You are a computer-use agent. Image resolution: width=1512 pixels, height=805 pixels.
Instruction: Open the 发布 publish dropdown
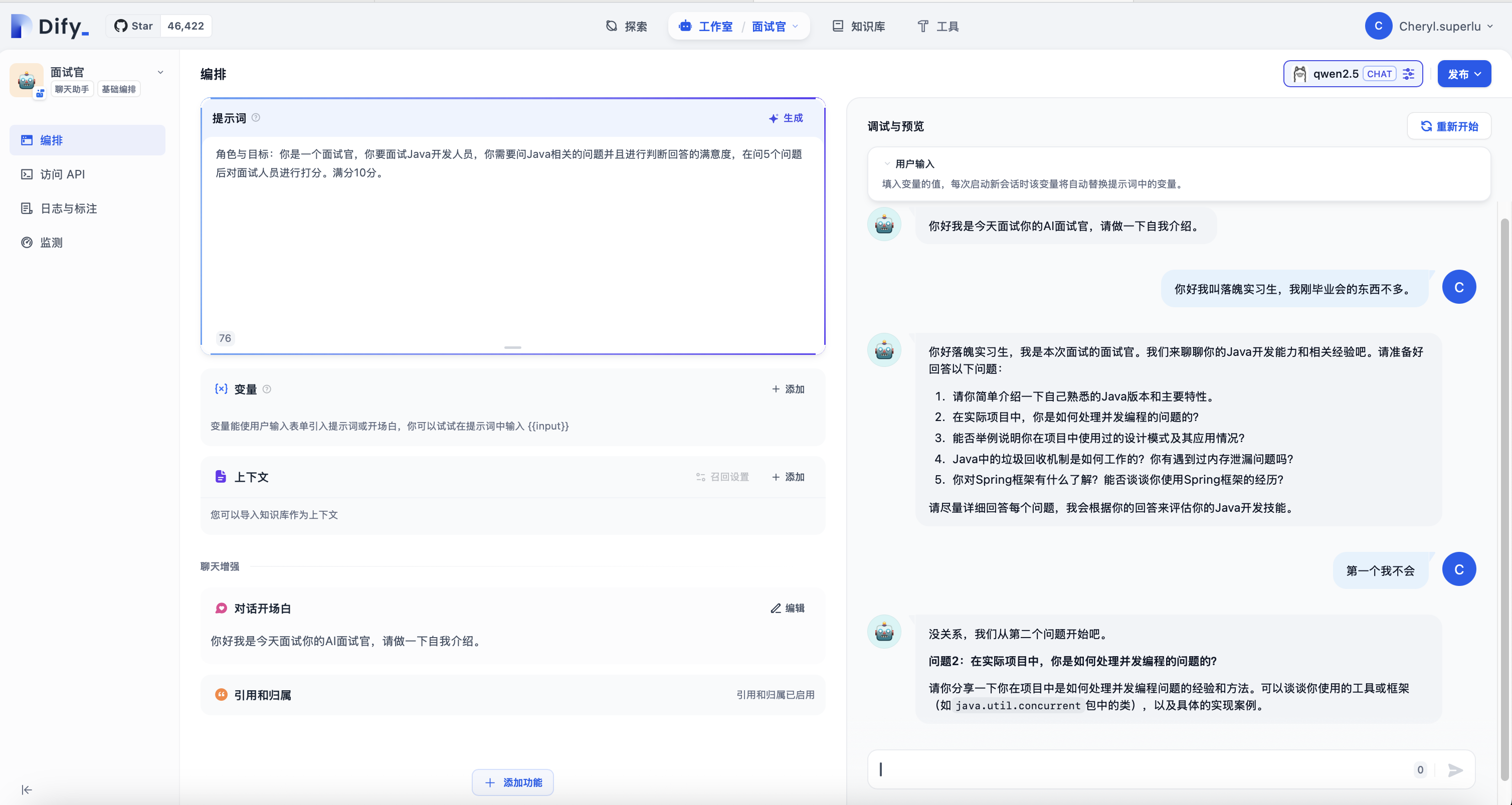click(x=1464, y=74)
